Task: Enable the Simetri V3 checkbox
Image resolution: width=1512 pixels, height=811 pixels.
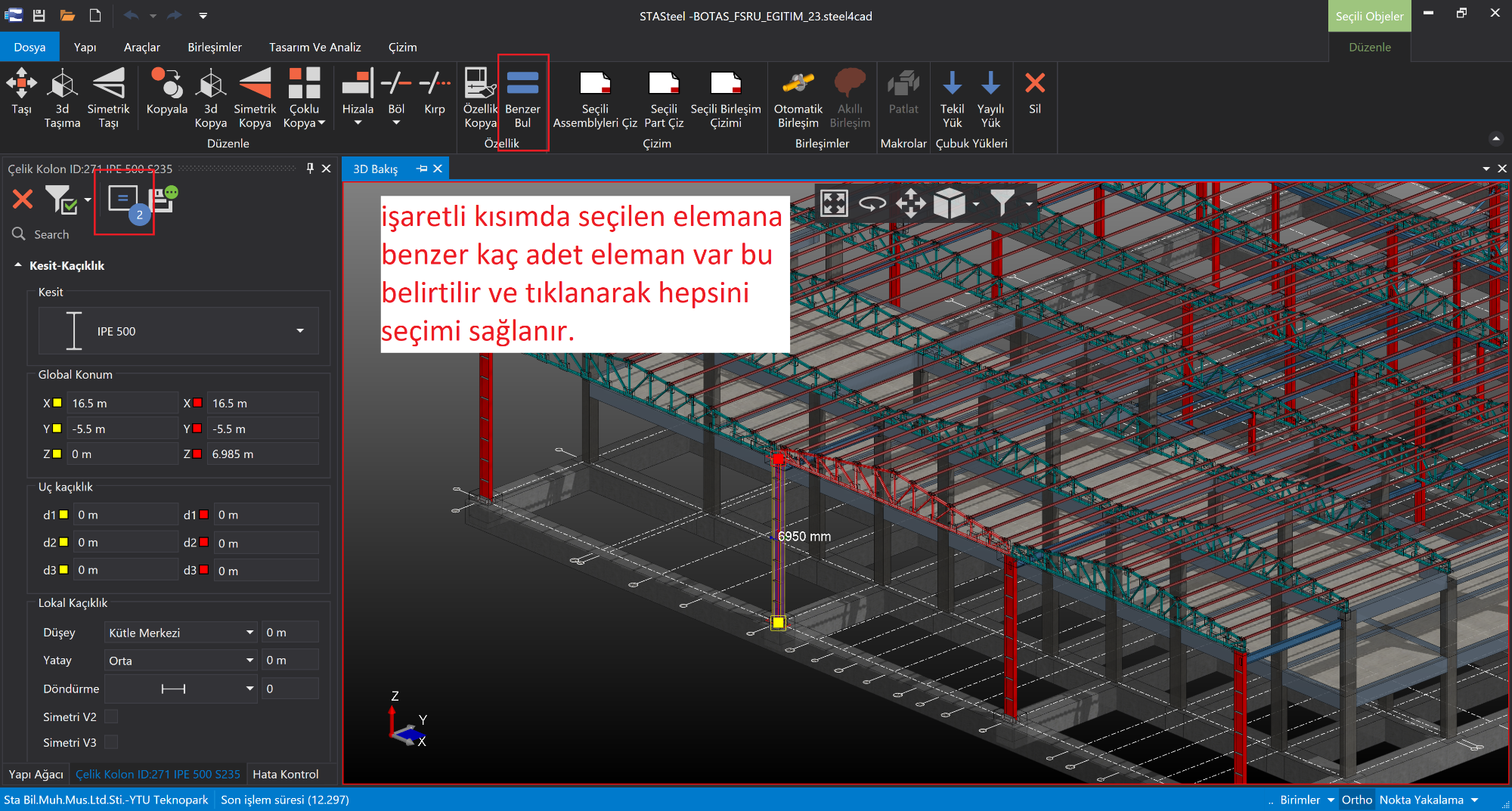Action: coord(111,742)
